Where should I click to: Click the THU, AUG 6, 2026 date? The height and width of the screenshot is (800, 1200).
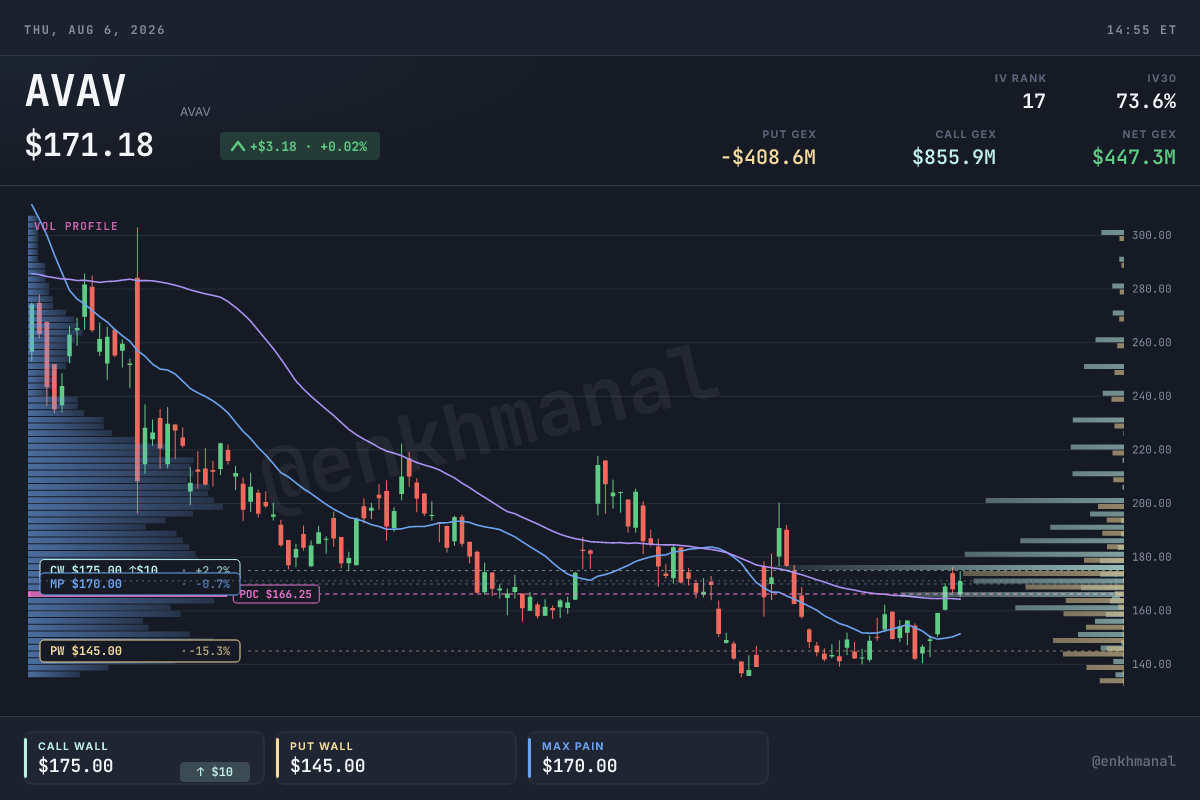[x=95, y=30]
